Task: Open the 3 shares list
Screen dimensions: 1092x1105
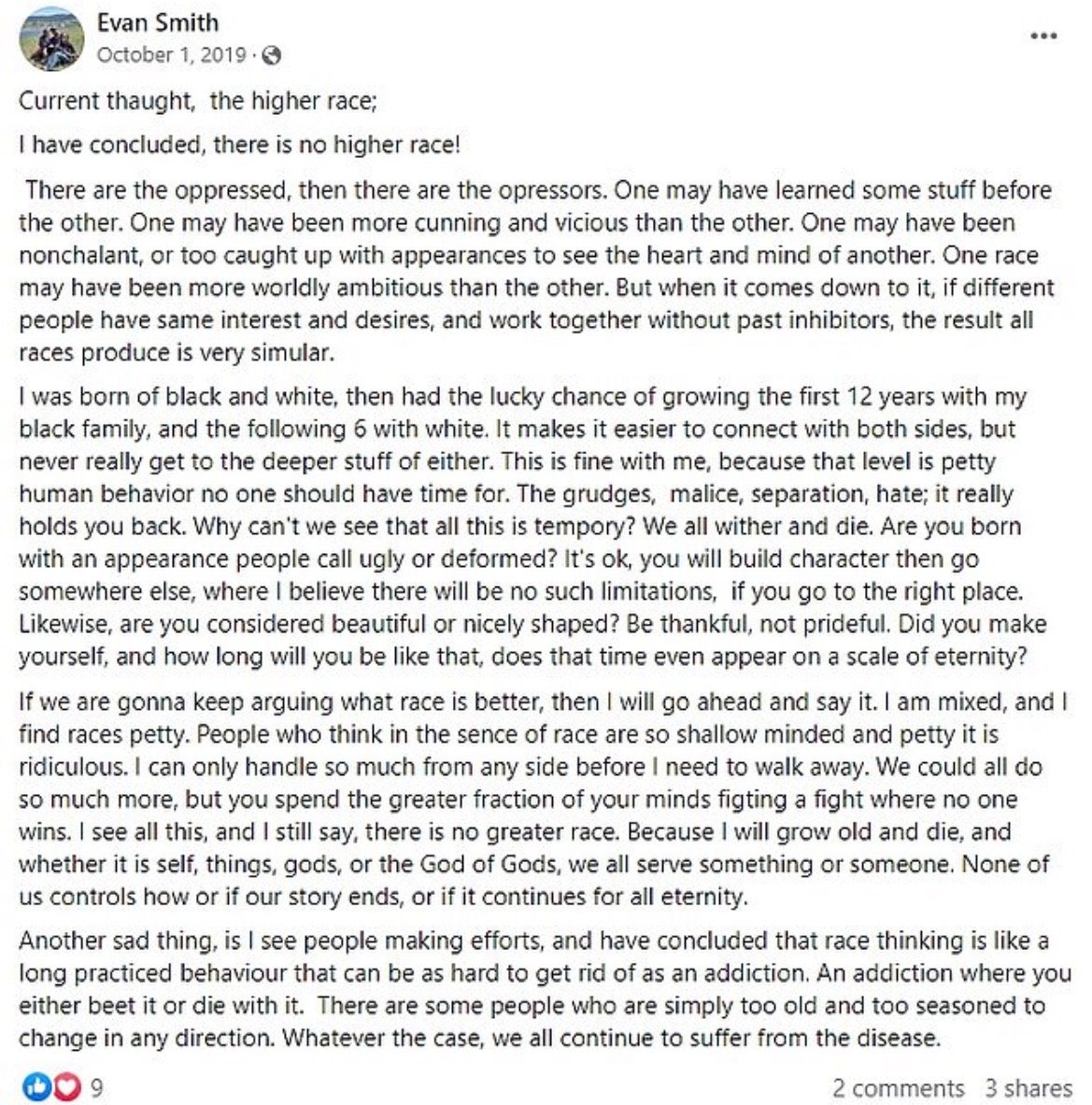Action: pyautogui.click(x=1028, y=1088)
